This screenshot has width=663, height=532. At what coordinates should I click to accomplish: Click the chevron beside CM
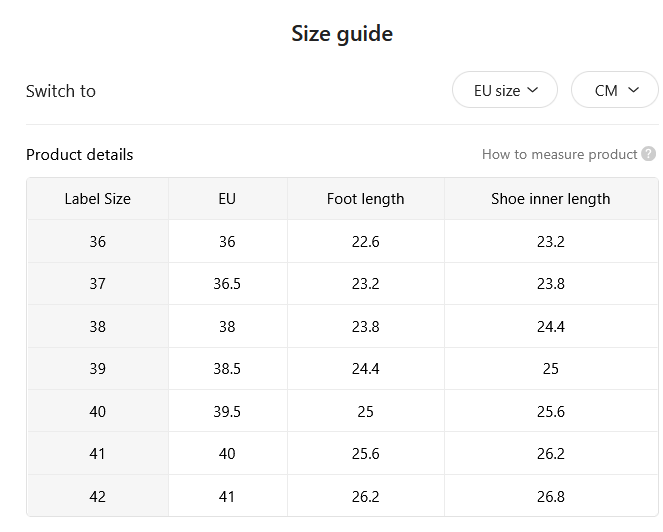click(633, 90)
